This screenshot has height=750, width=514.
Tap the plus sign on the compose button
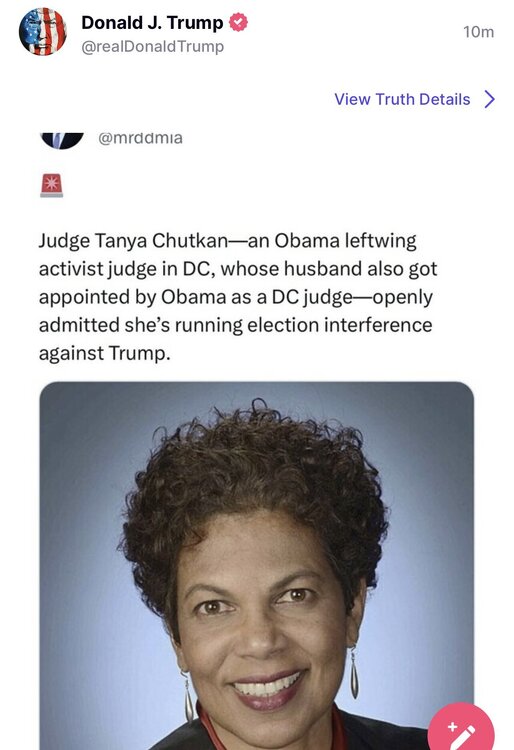(x=452, y=728)
